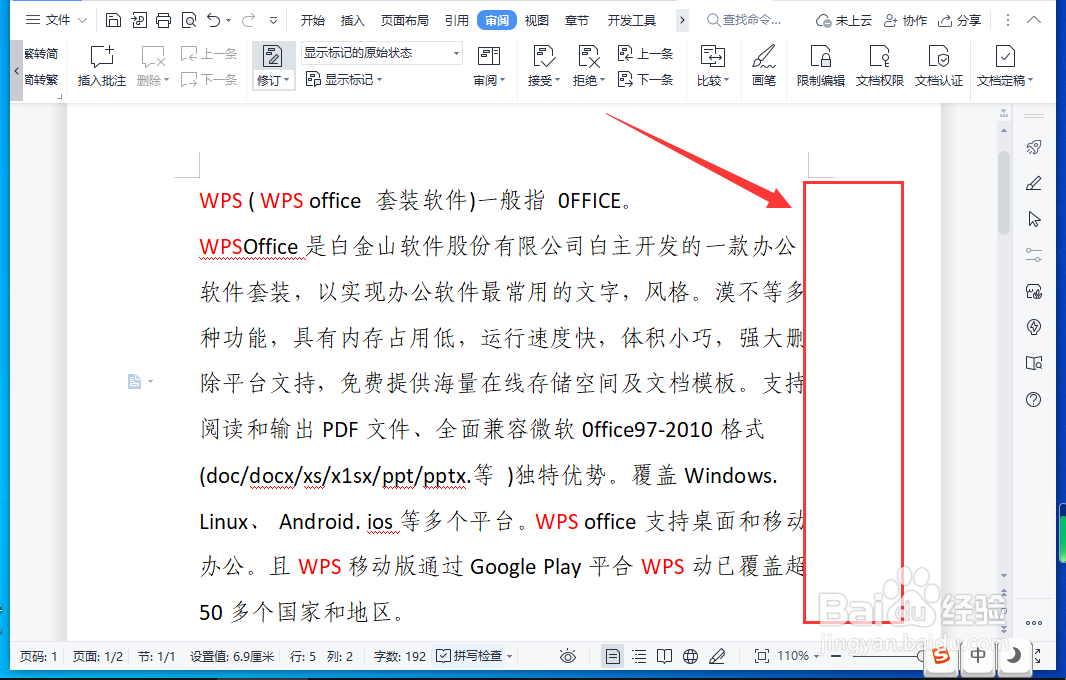Select the 画笔 pen tool

click(763, 65)
